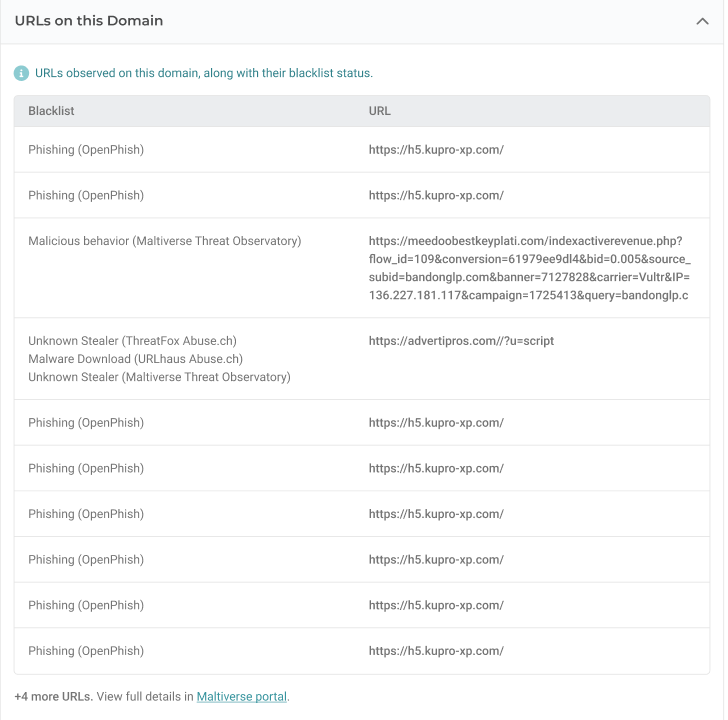Click the last h5.kupro-xp.com URL
The height and width of the screenshot is (720, 728).
[435, 651]
